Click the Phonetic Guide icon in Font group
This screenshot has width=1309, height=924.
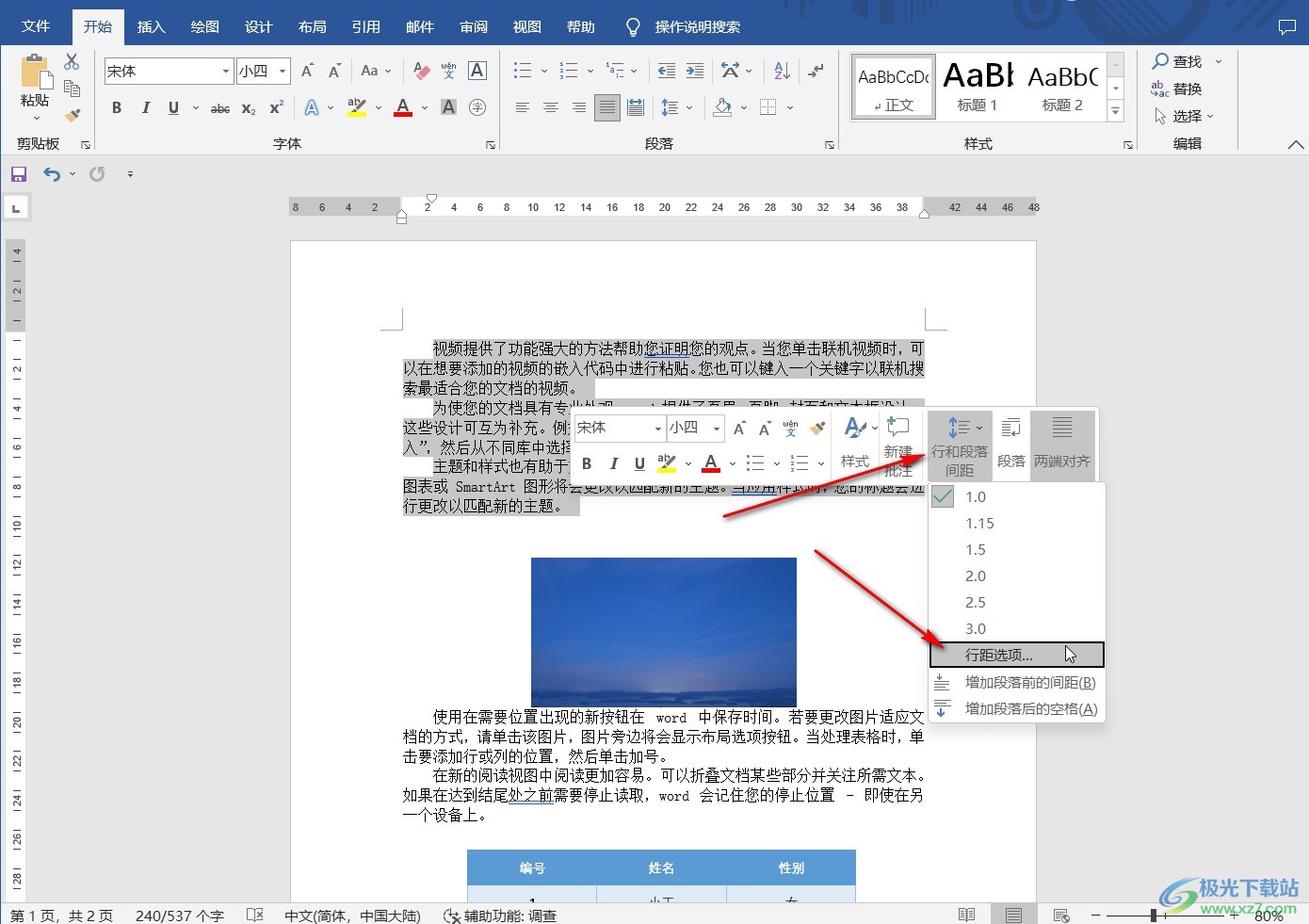coord(448,69)
